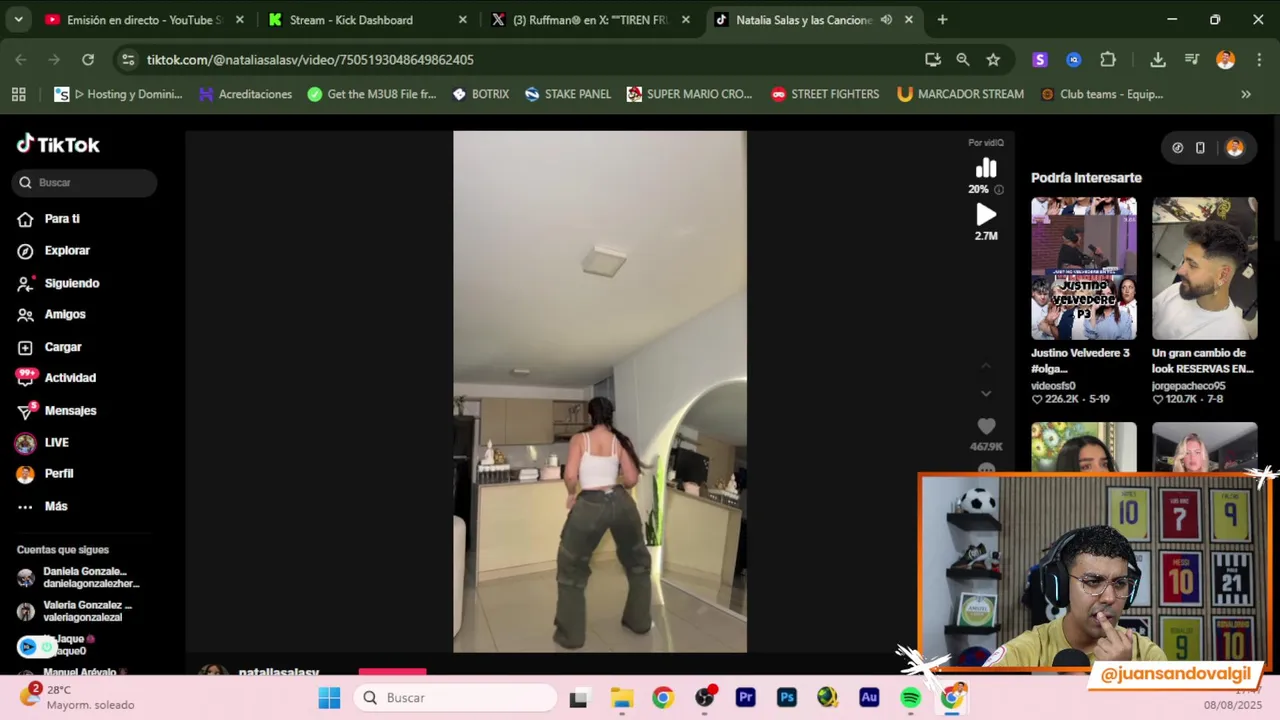
Task: Mute the TikTok tab via speaker icon
Action: (x=886, y=20)
